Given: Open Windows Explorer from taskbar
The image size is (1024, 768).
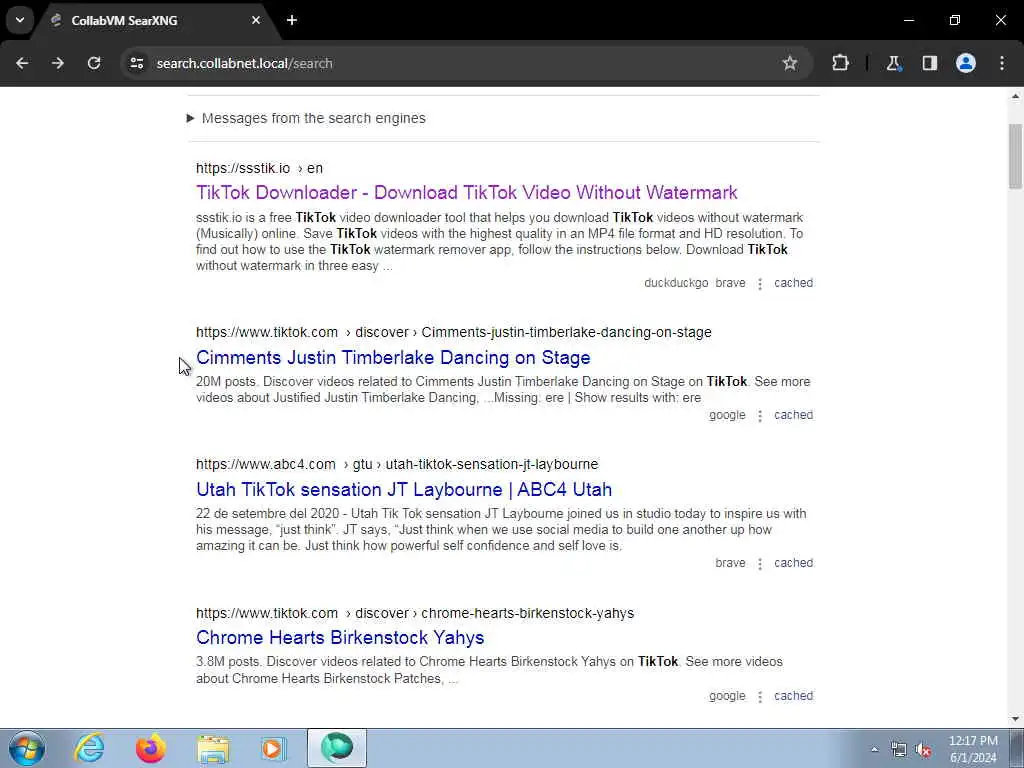Looking at the screenshot, I should click(x=213, y=748).
